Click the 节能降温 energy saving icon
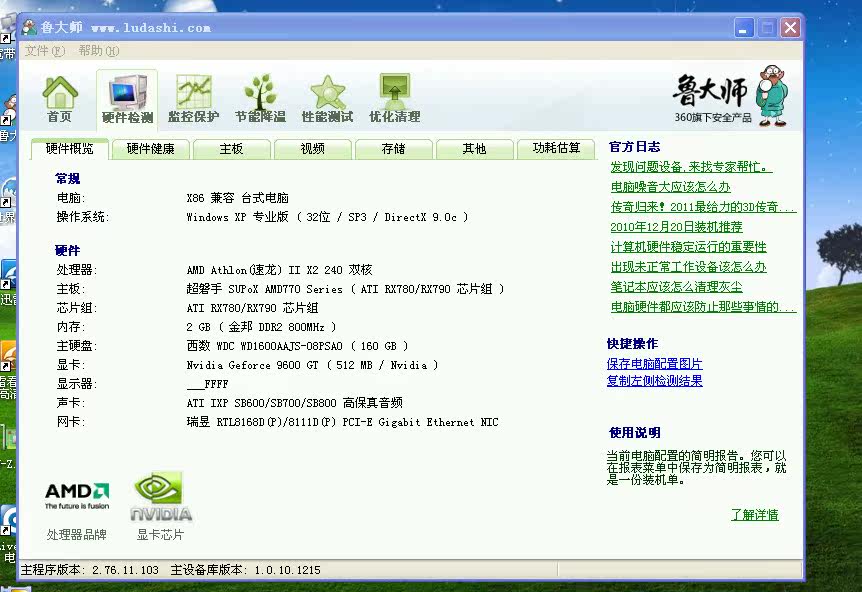The height and width of the screenshot is (592, 862). pyautogui.click(x=260, y=99)
